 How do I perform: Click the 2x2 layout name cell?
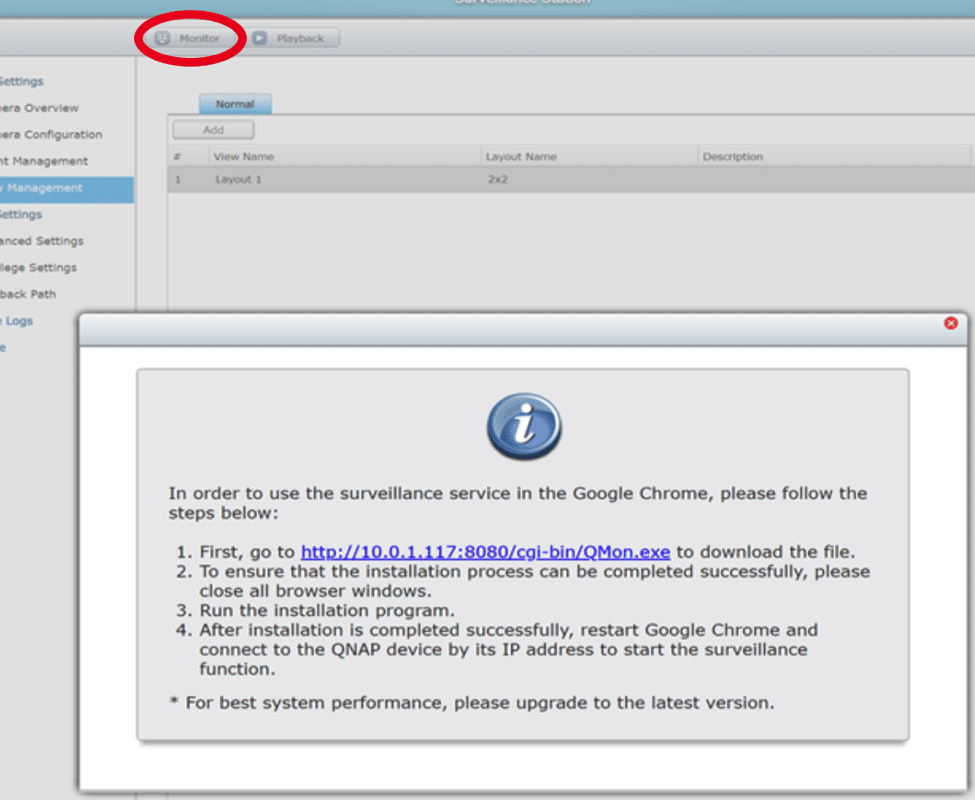pos(497,180)
